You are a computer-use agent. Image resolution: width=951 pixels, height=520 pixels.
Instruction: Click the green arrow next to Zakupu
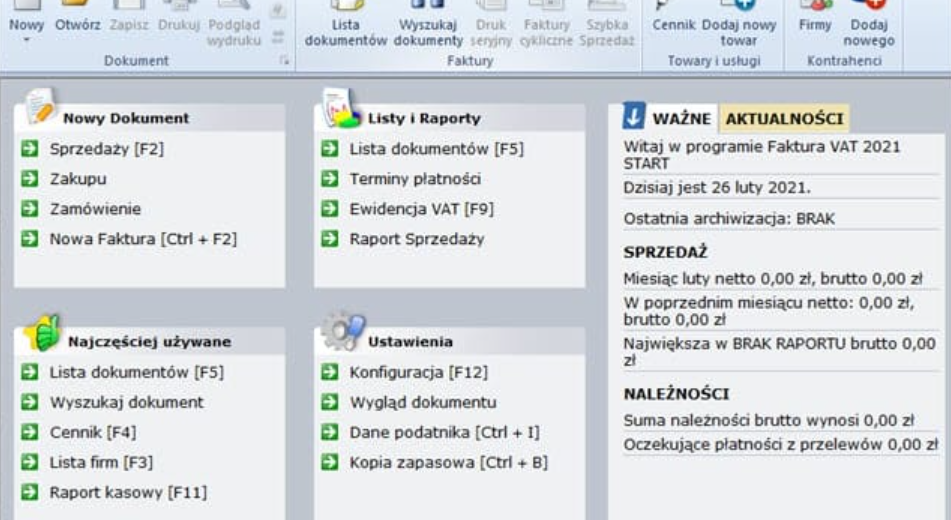point(30,178)
